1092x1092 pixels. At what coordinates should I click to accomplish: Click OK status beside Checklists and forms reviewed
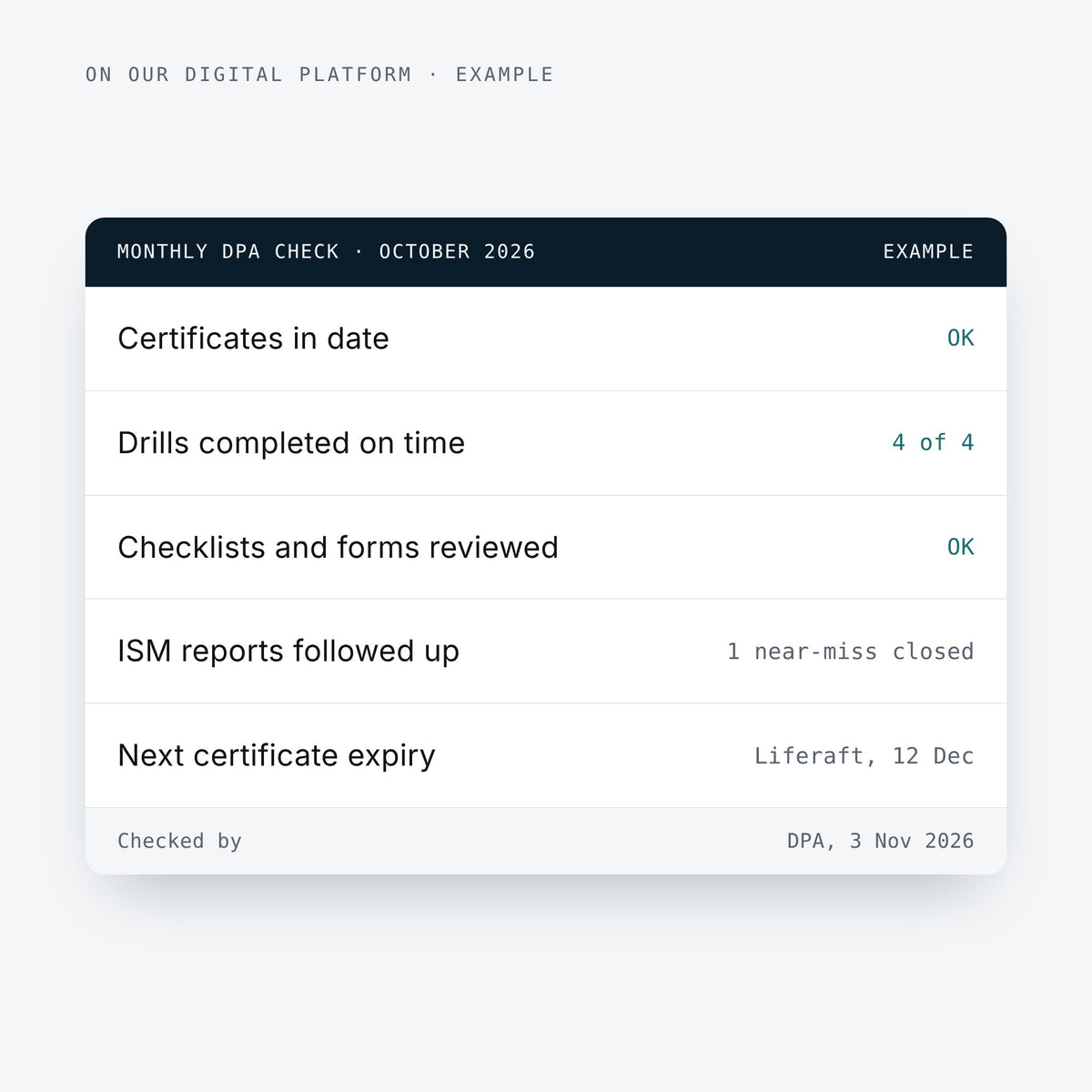pyautogui.click(x=960, y=547)
